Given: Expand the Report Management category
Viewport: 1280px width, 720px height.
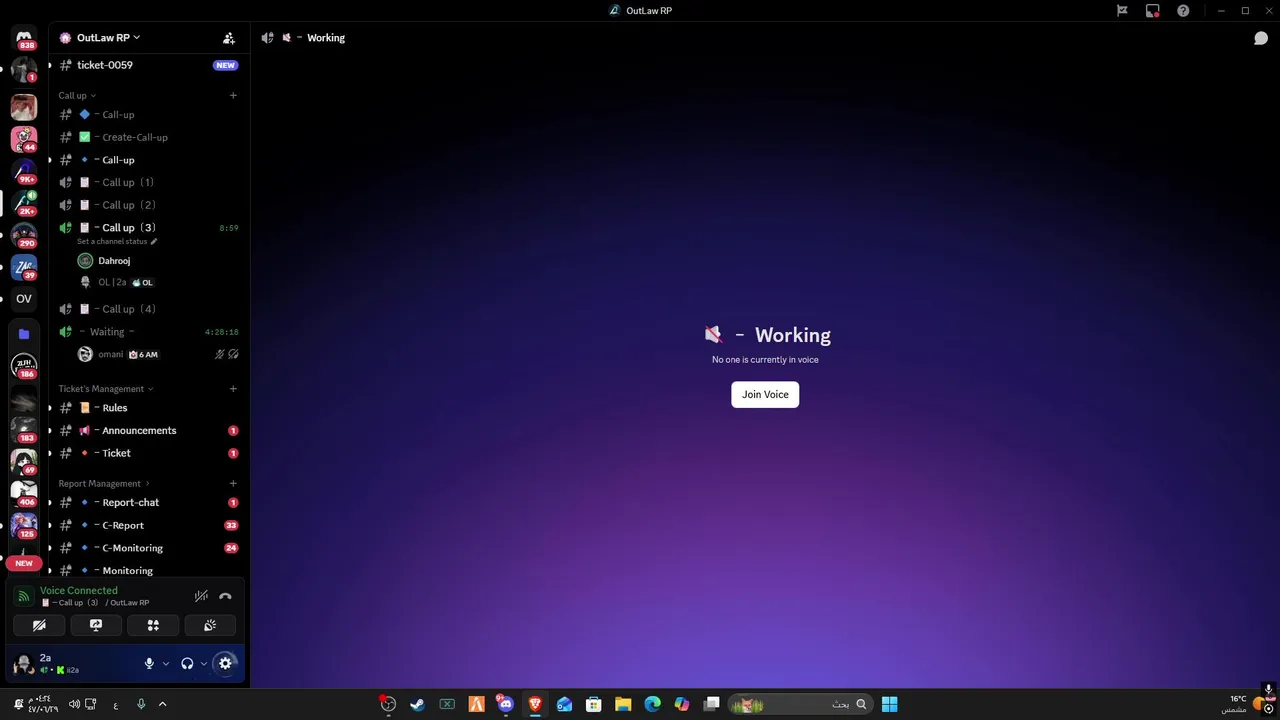Looking at the screenshot, I should 103,484.
